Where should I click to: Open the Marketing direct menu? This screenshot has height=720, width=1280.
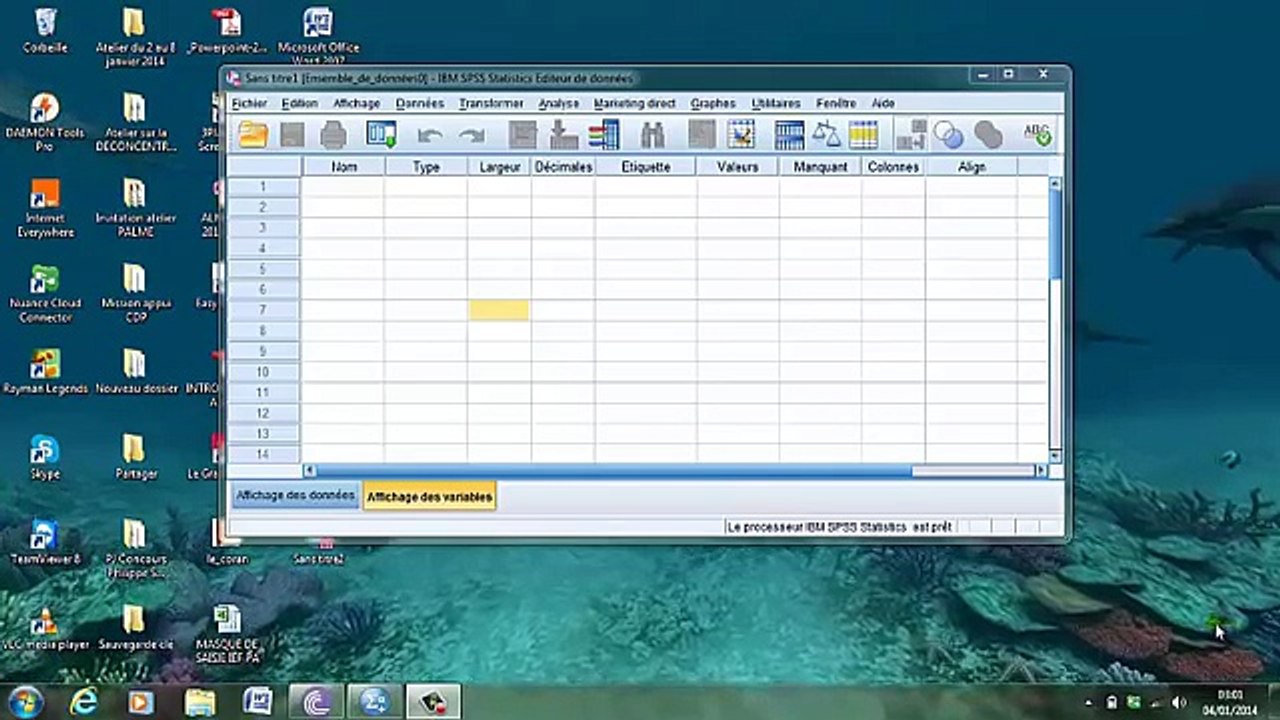(634, 103)
